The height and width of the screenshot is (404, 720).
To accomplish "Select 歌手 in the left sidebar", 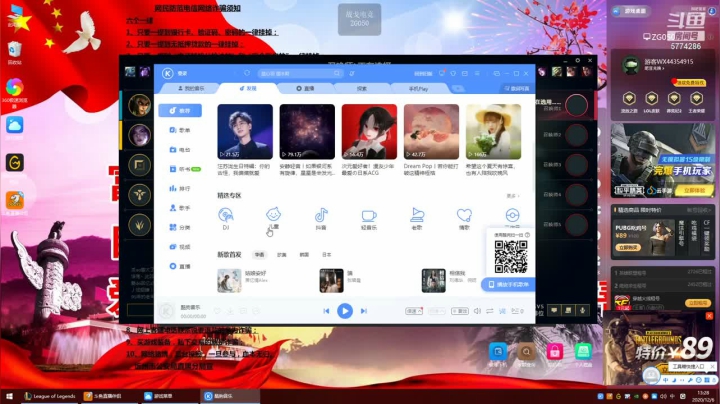I will [x=180, y=208].
